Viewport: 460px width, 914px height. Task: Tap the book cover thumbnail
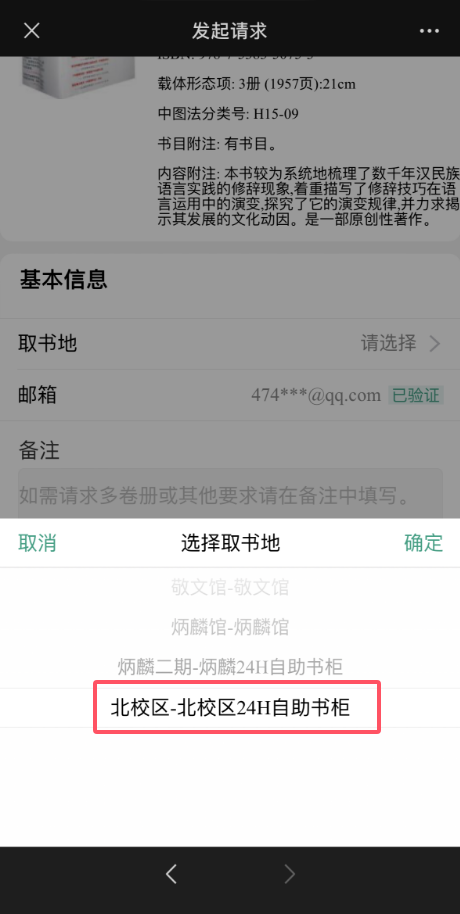click(x=78, y=77)
